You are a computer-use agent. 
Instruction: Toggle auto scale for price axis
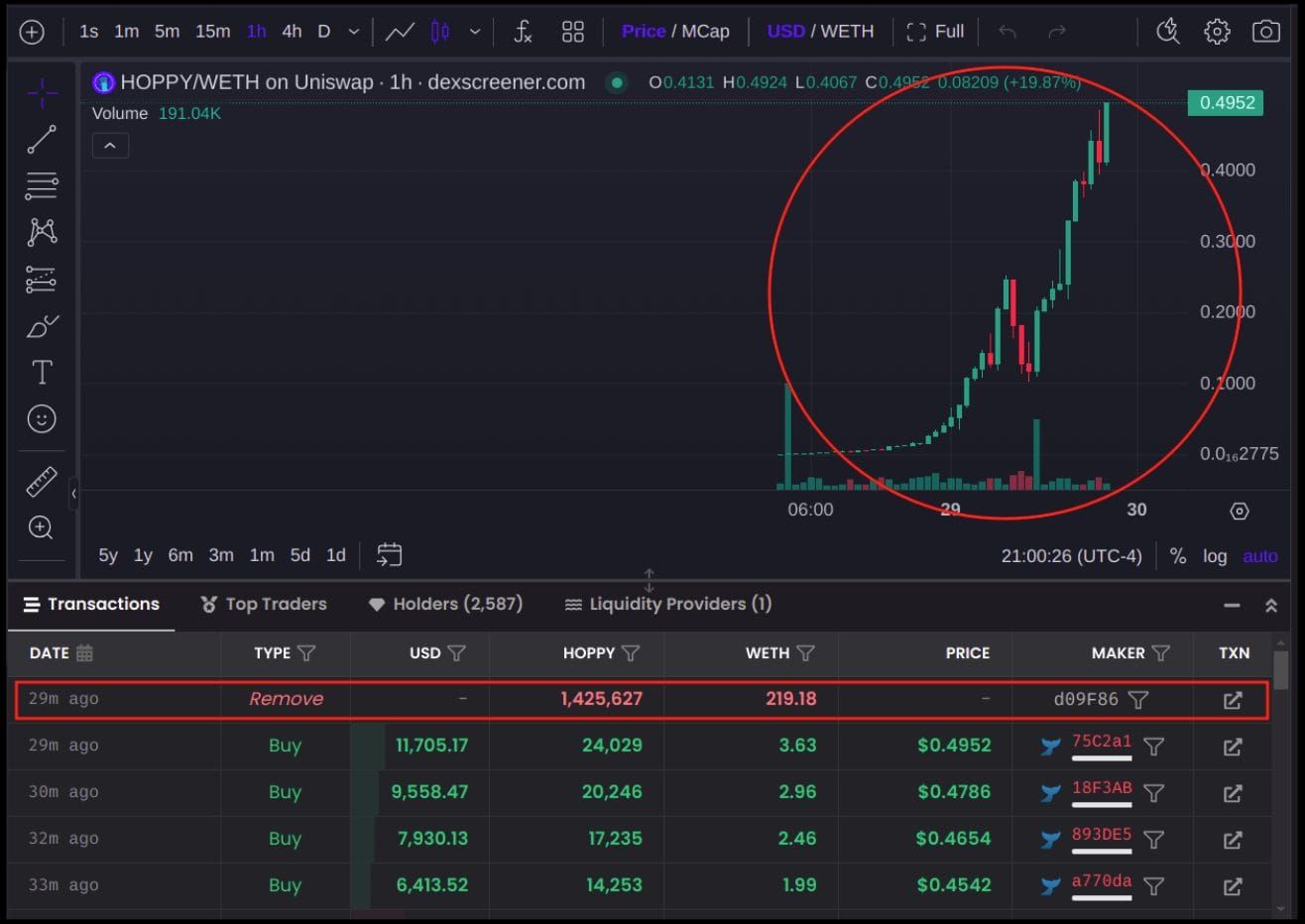1260,556
